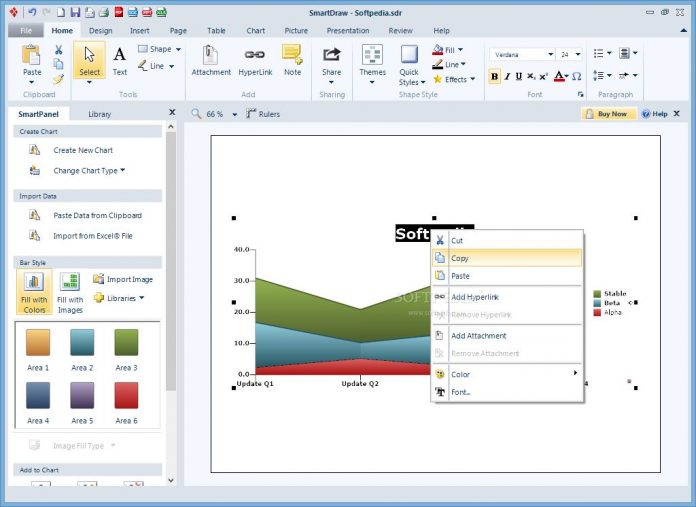This screenshot has width=696, height=507.
Task: Click Import from Excel File
Action: pyautogui.click(x=93, y=236)
